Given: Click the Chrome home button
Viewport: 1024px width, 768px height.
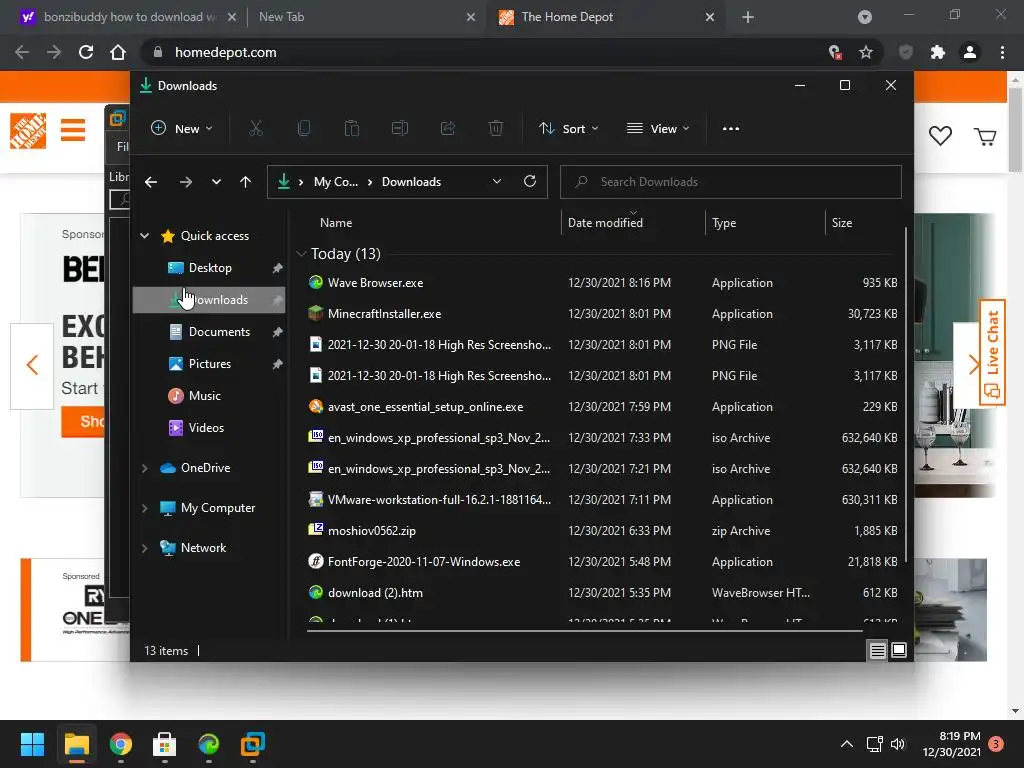Looking at the screenshot, I should (x=118, y=52).
